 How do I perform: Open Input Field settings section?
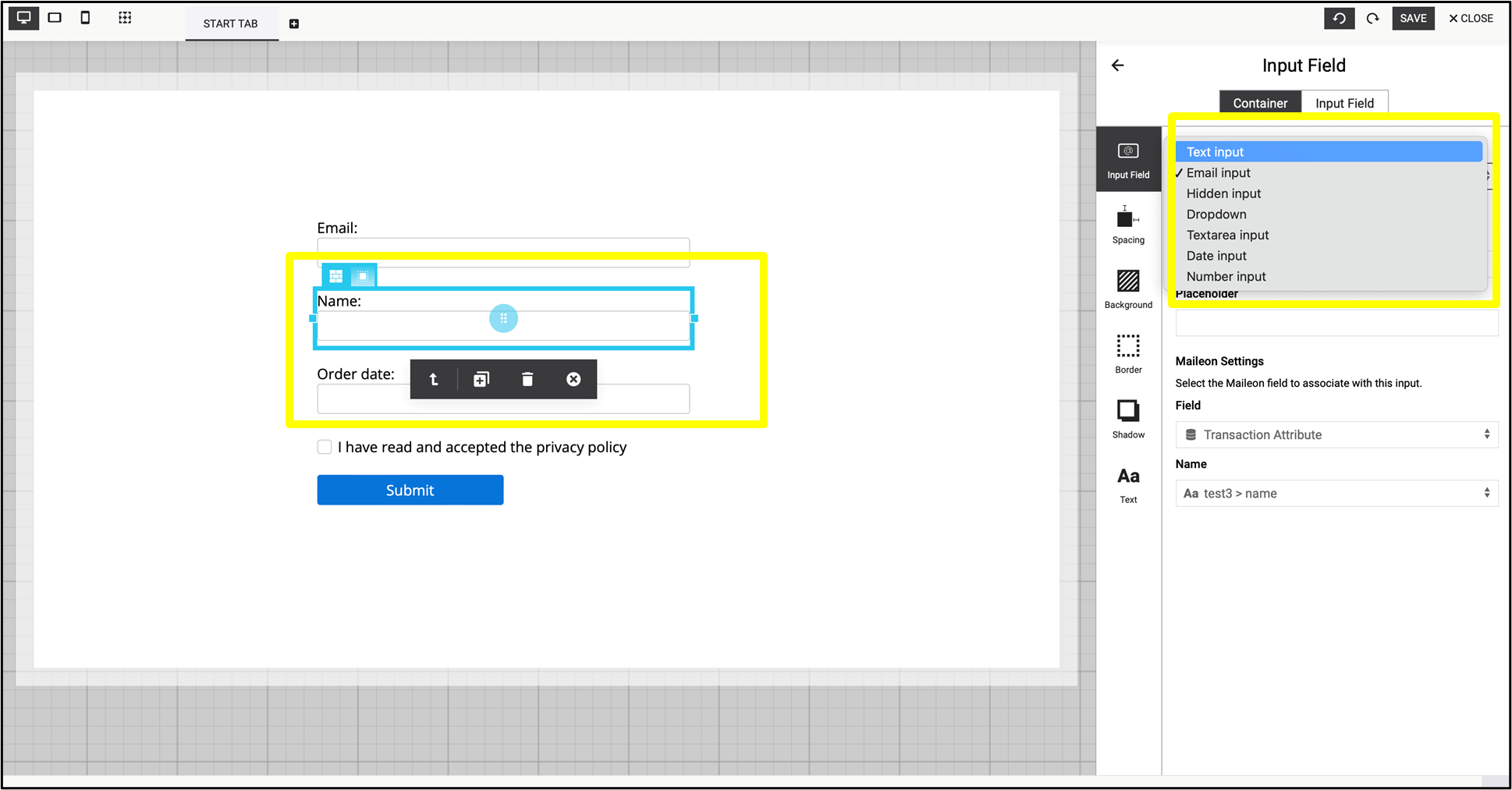[1128, 160]
